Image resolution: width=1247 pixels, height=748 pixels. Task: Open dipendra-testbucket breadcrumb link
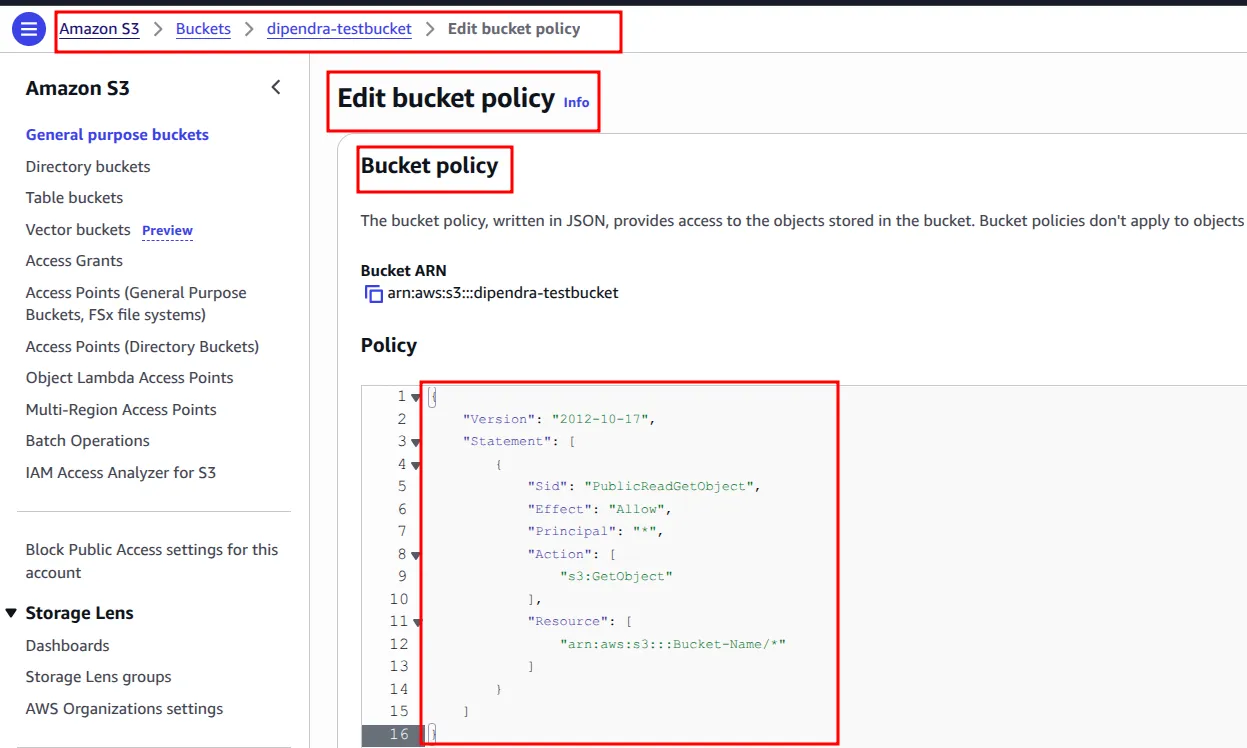(339, 29)
